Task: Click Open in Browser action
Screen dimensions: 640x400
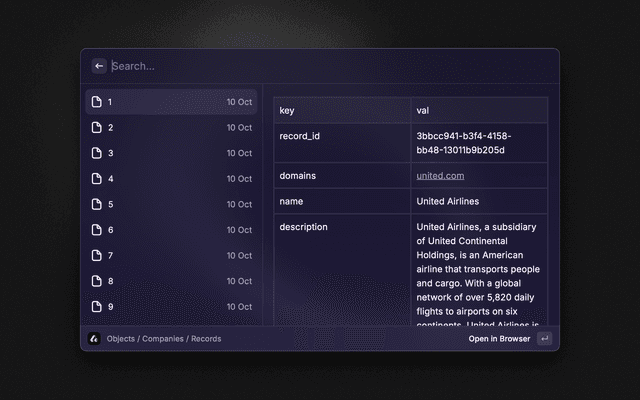Action: coord(499,339)
